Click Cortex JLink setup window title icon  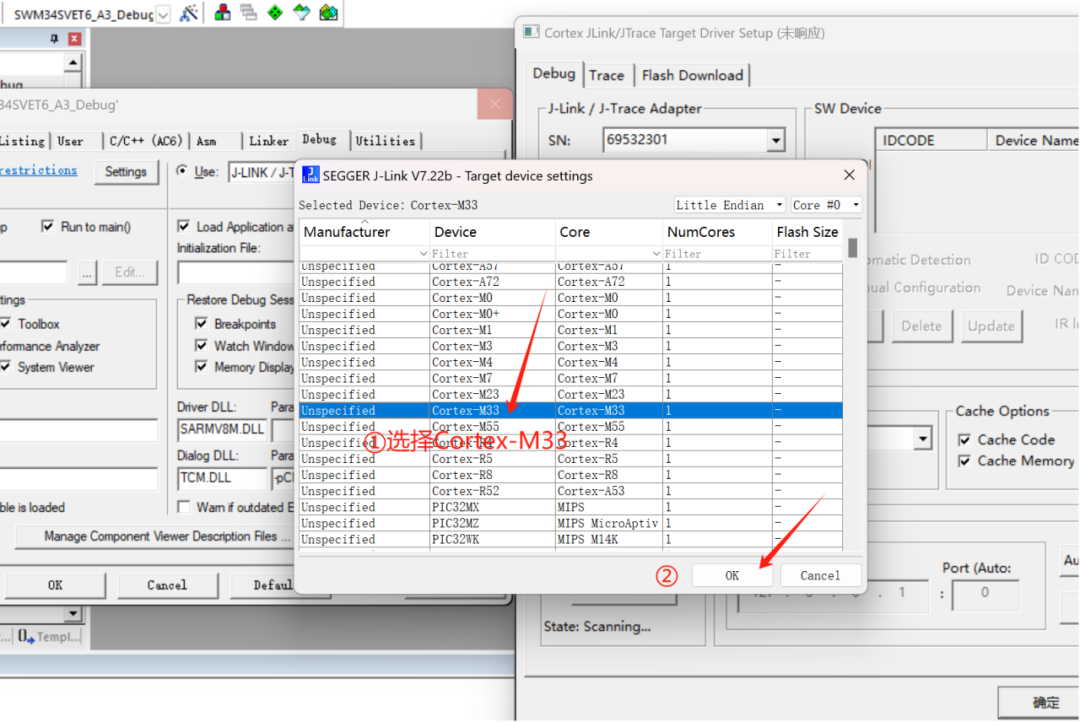pos(531,32)
